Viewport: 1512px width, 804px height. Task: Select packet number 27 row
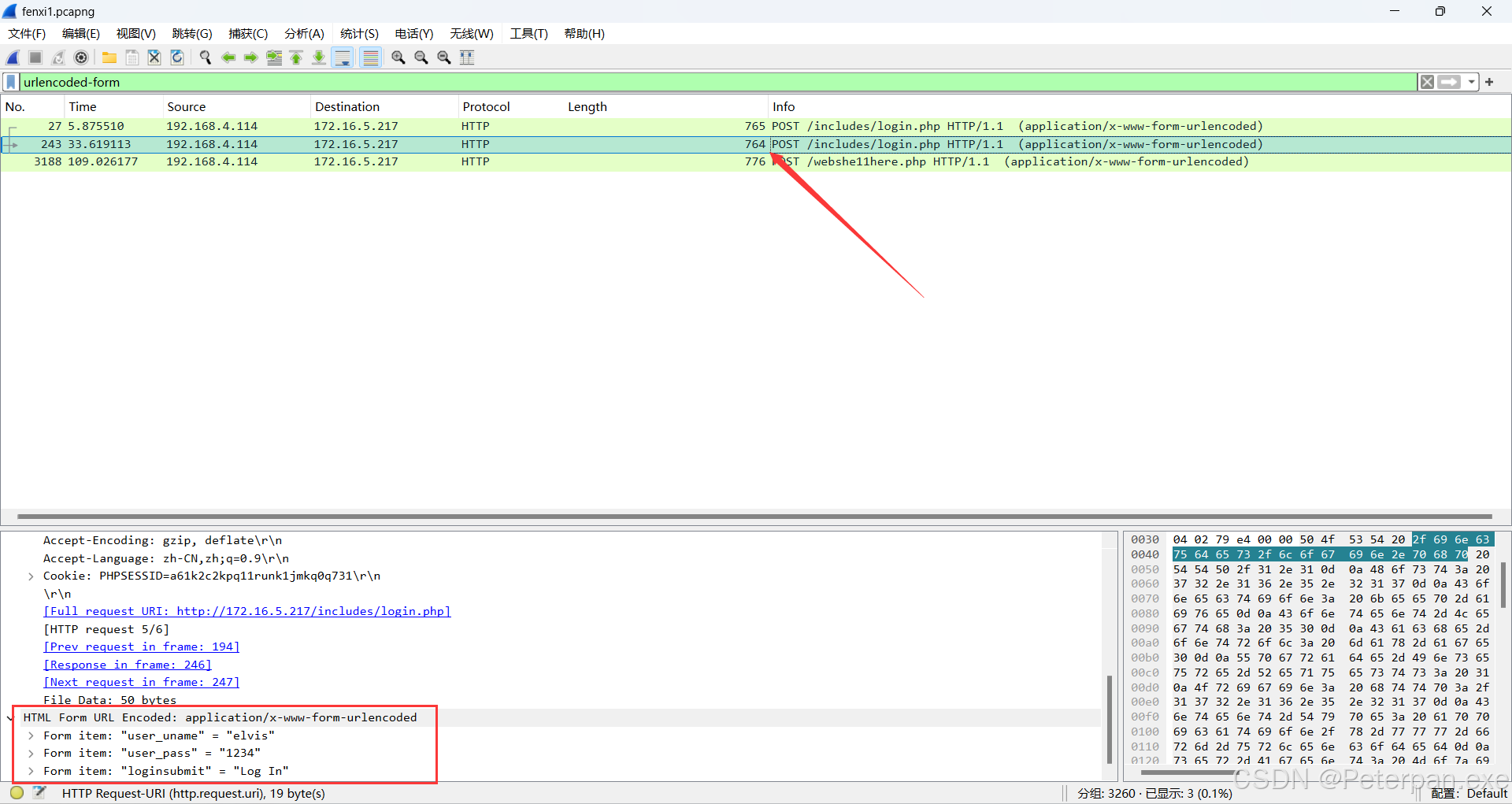(756, 126)
